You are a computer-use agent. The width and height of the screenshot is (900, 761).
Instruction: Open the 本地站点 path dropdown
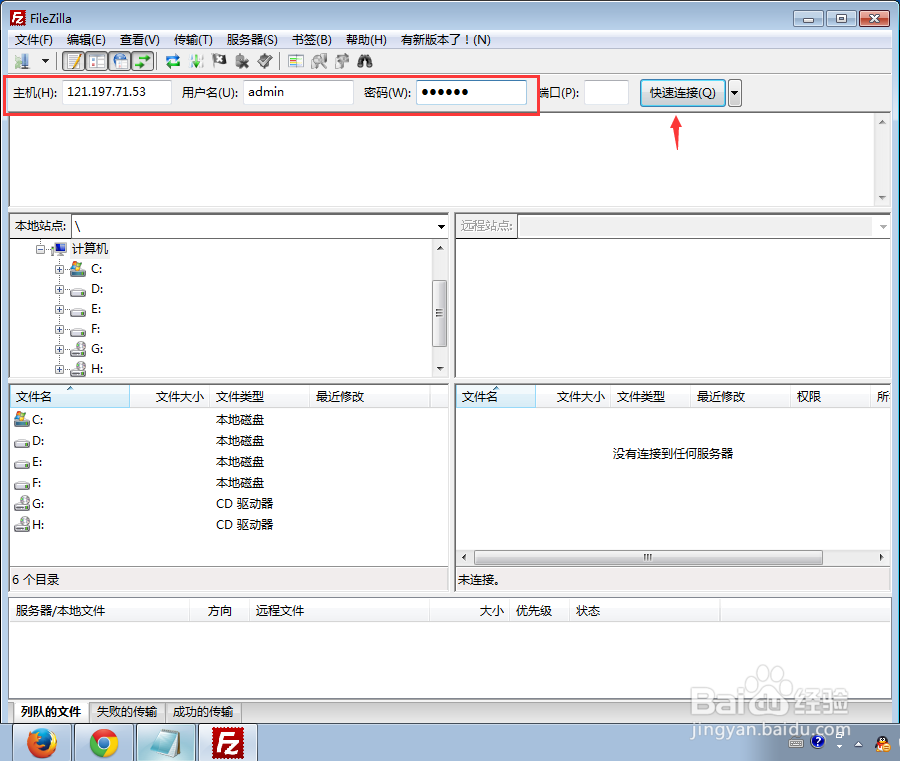[x=441, y=226]
